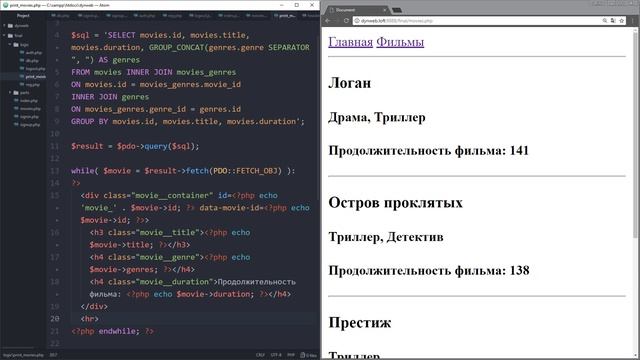The width and height of the screenshot is (640, 360).
Task: Maximize the Atom window
Action: (297, 5)
